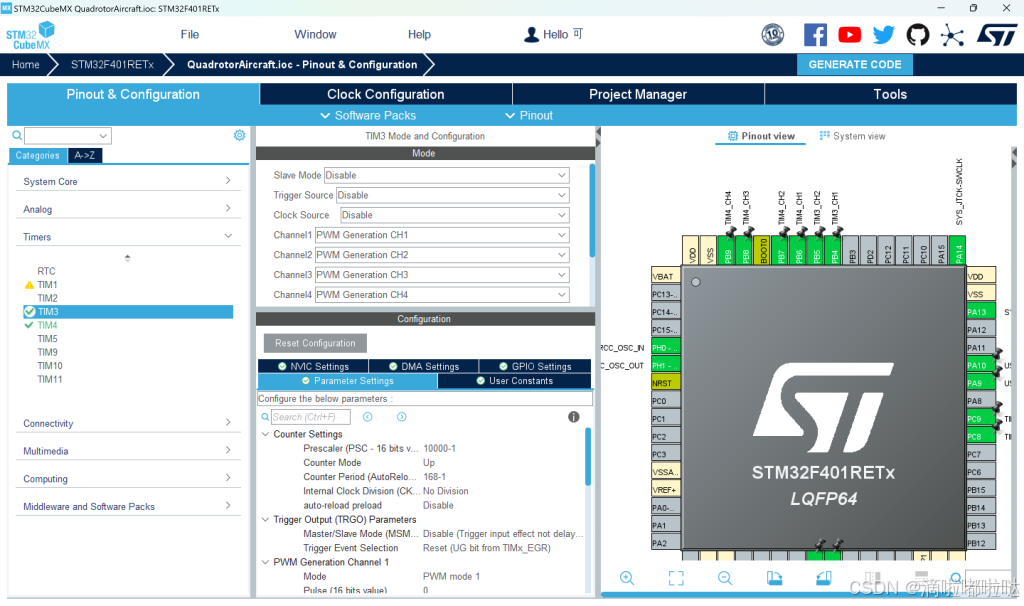The height and width of the screenshot is (606, 1024).
Task: Click the left panel search magnifier icon
Action: (x=17, y=135)
